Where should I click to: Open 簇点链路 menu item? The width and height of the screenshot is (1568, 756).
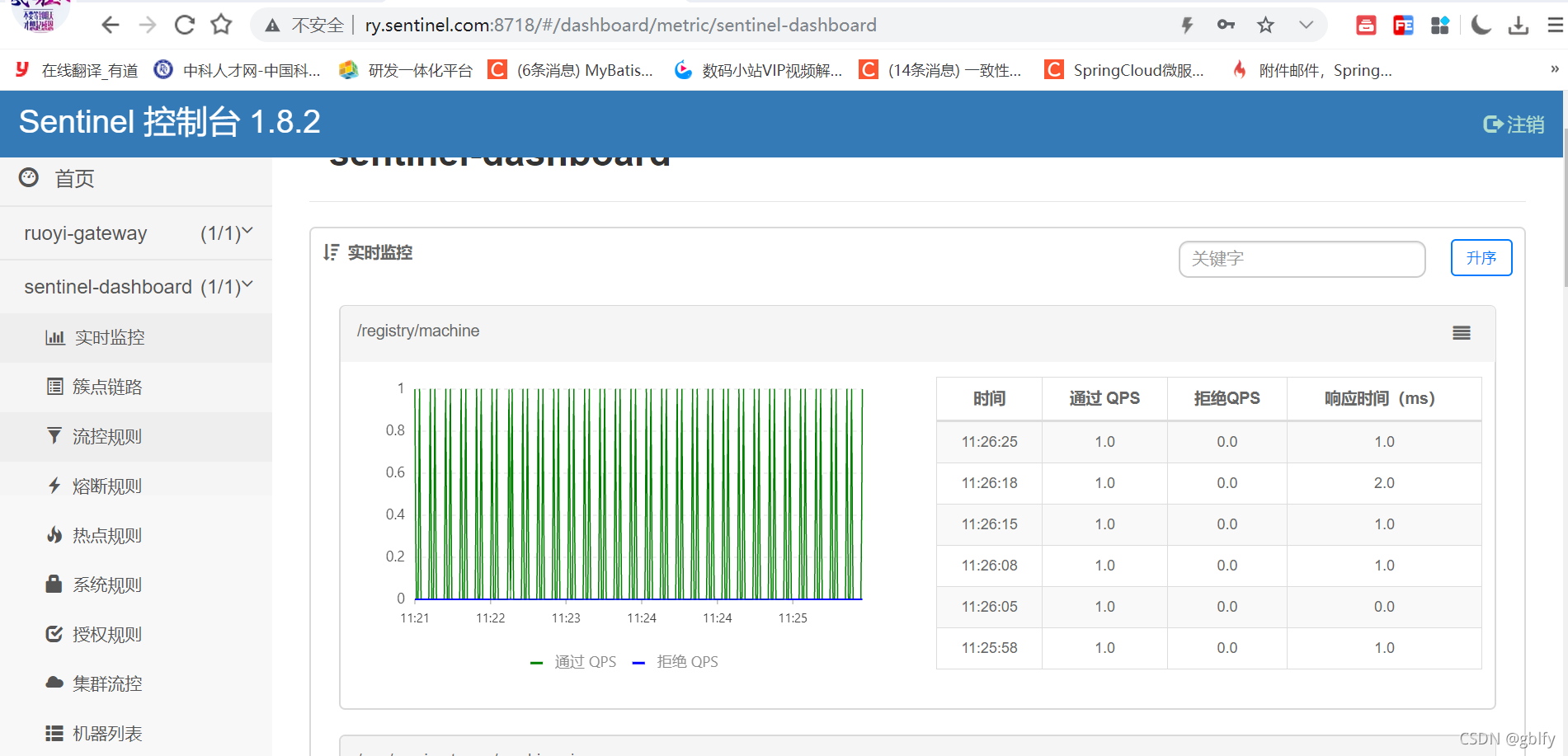click(136, 387)
